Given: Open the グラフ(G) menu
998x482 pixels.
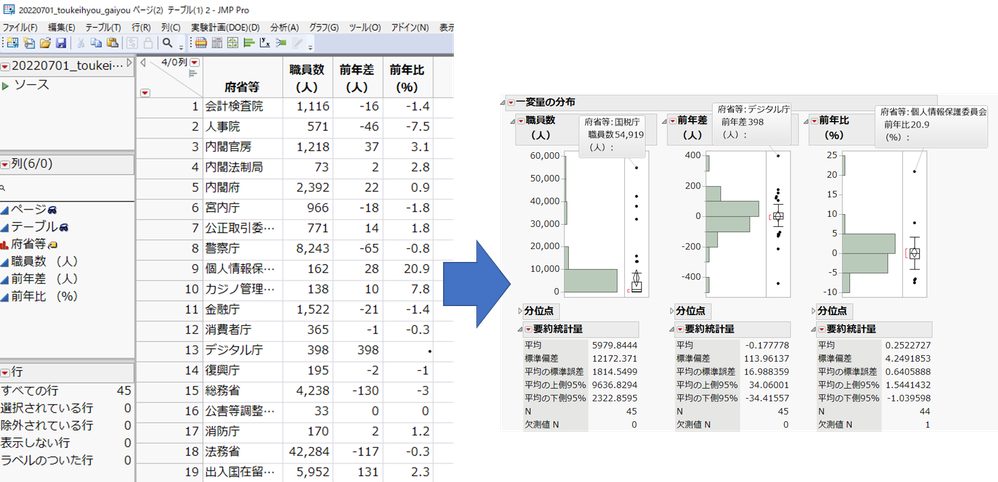Looking at the screenshot, I should [324, 27].
